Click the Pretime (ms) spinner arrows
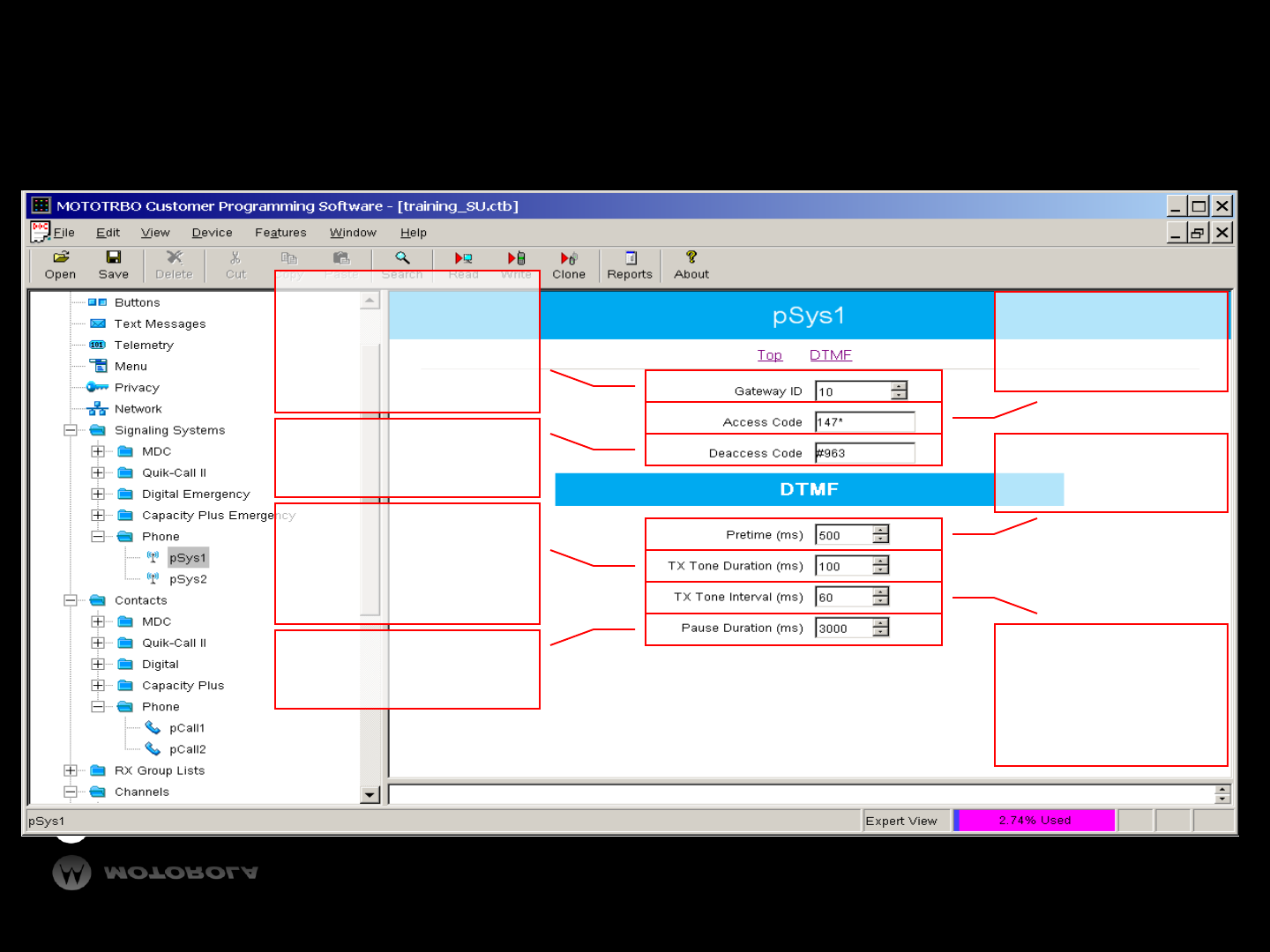This screenshot has height=952, width=1270. tap(881, 534)
